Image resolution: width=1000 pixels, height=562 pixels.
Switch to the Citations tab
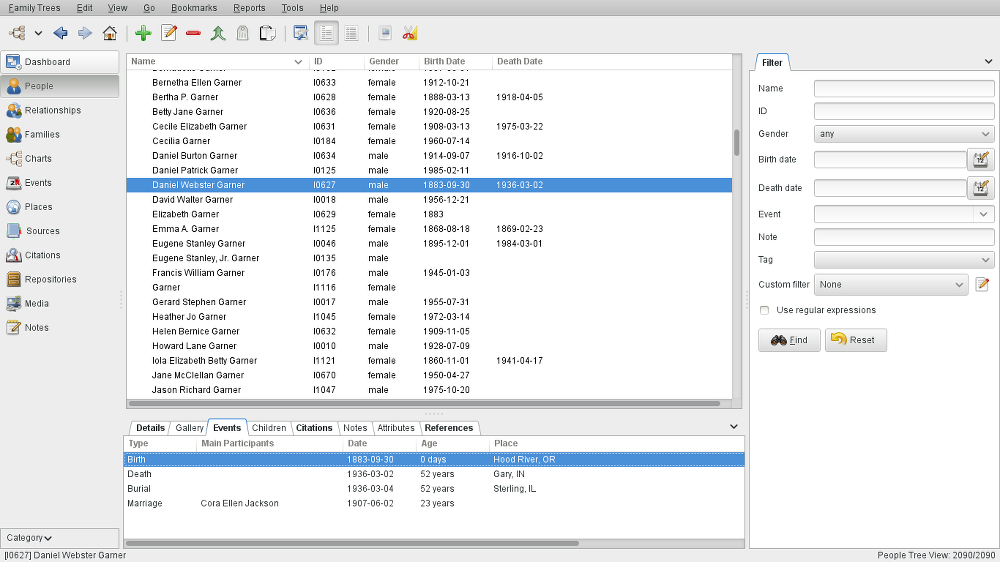tap(314, 428)
